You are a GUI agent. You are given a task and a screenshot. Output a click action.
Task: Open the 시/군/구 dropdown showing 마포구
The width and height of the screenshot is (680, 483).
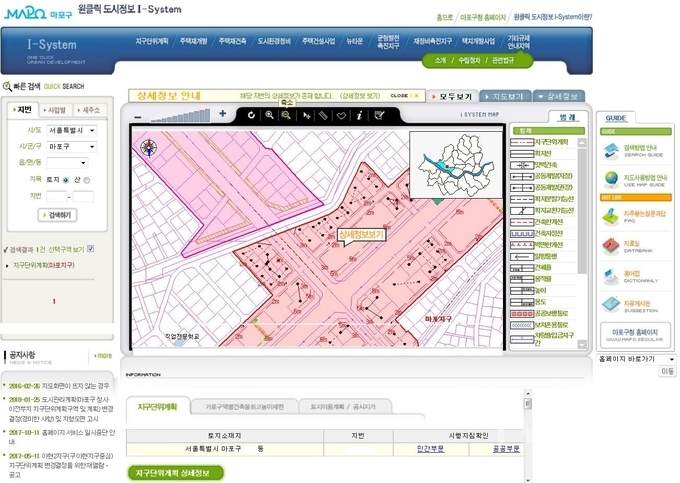[x=72, y=147]
